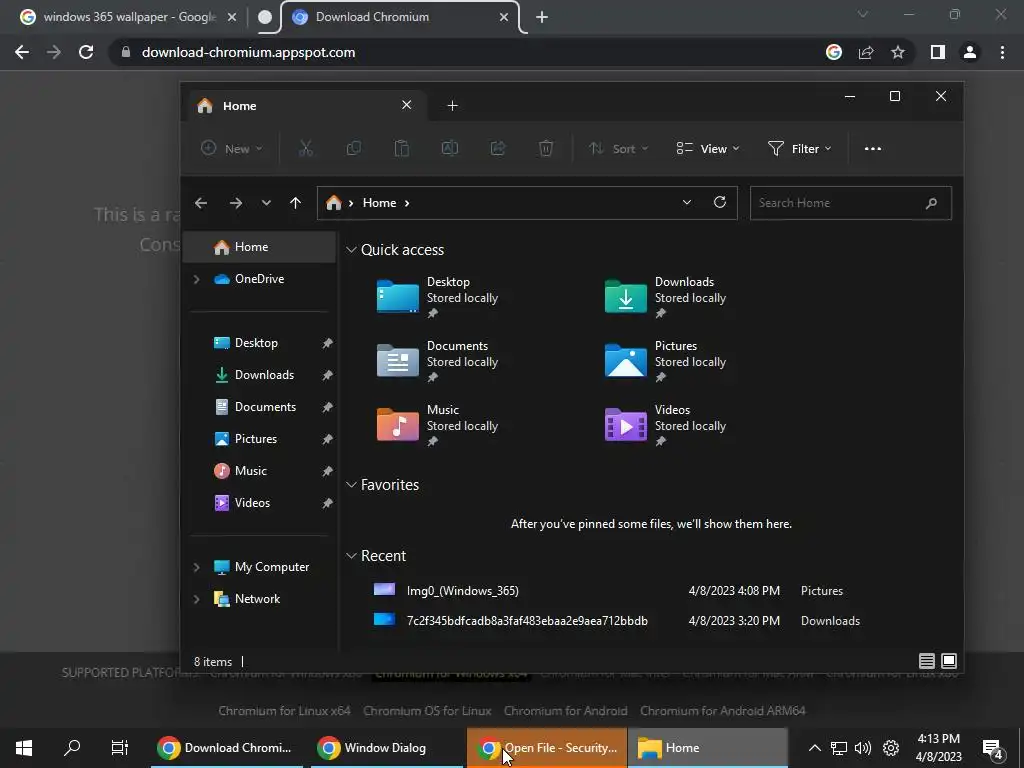Open Chrome share page icon
This screenshot has height=768, width=1024.
(866, 52)
